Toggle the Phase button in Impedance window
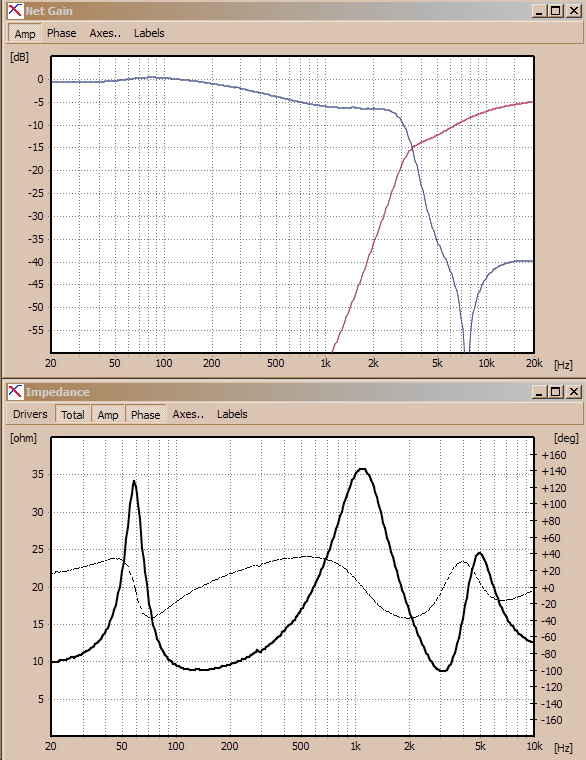This screenshot has height=760, width=586. click(145, 414)
